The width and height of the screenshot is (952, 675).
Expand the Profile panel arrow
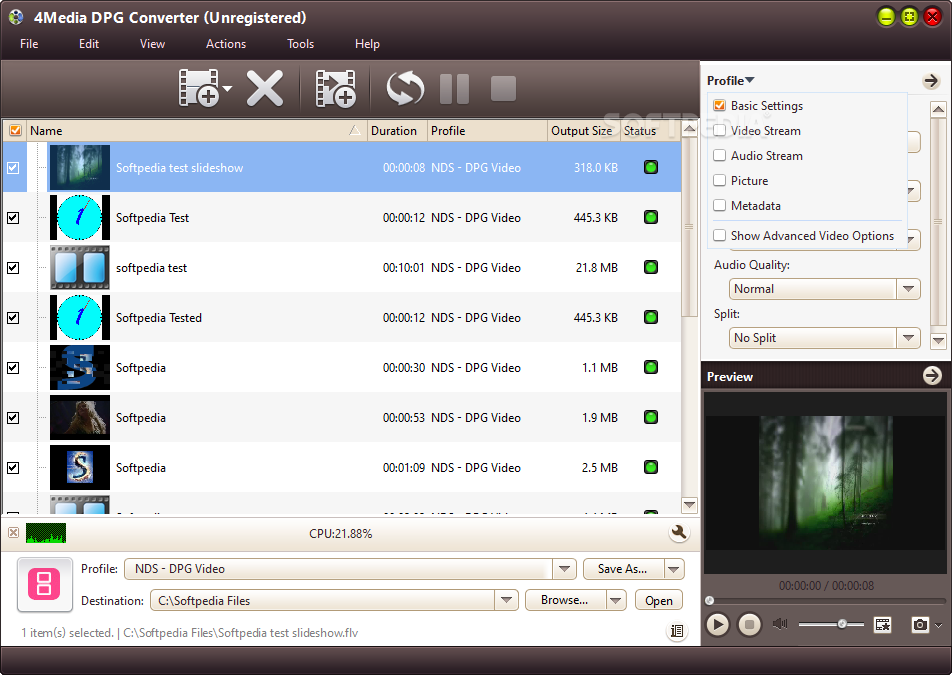931,81
